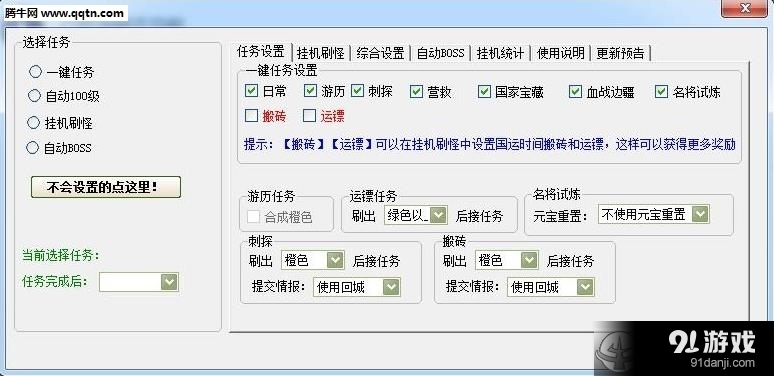View the 挂机统计 tab
The height and width of the screenshot is (376, 774).
click(500, 52)
